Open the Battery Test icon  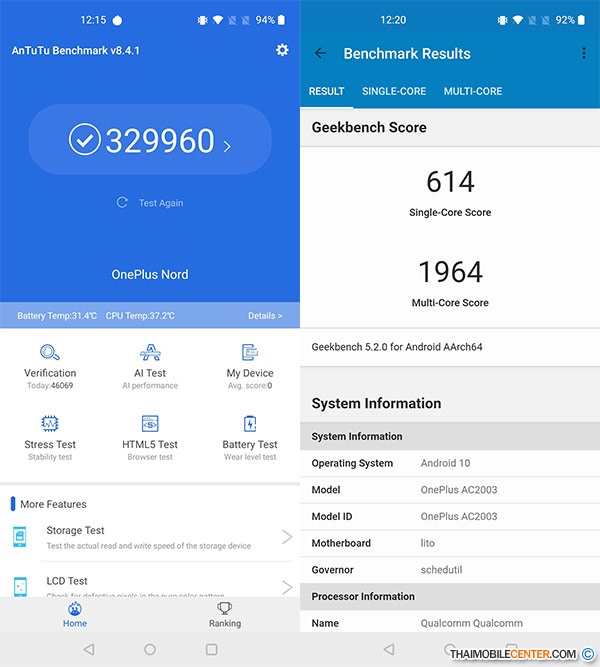pos(250,424)
